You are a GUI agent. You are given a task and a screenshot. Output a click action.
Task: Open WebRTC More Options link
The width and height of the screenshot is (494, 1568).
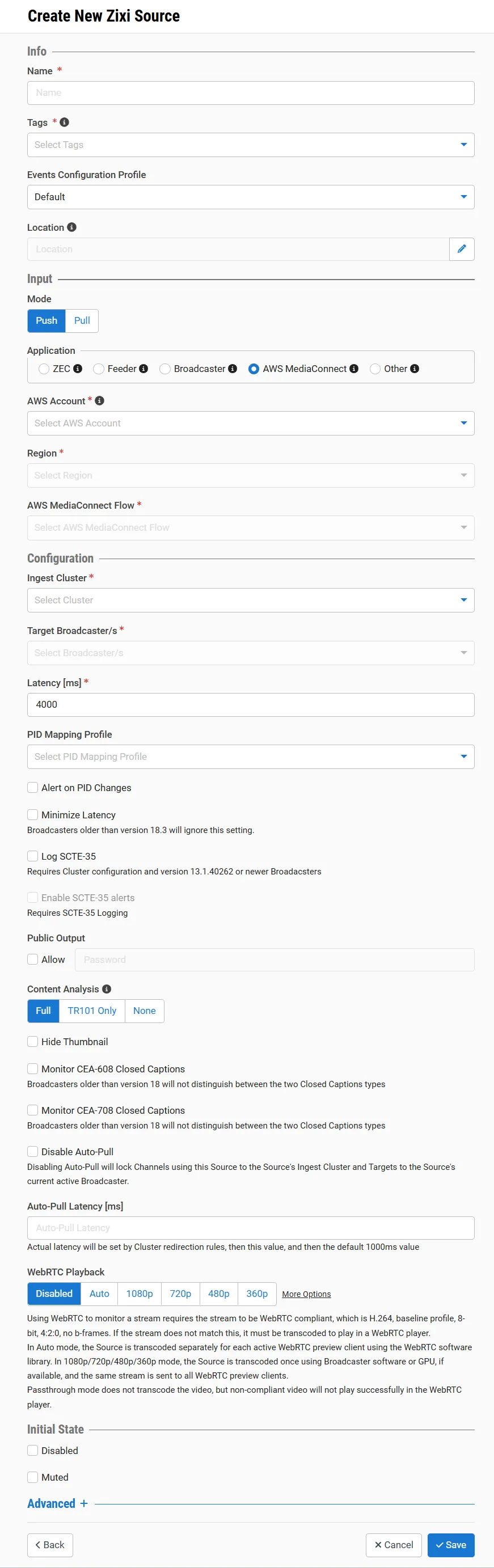click(306, 1294)
